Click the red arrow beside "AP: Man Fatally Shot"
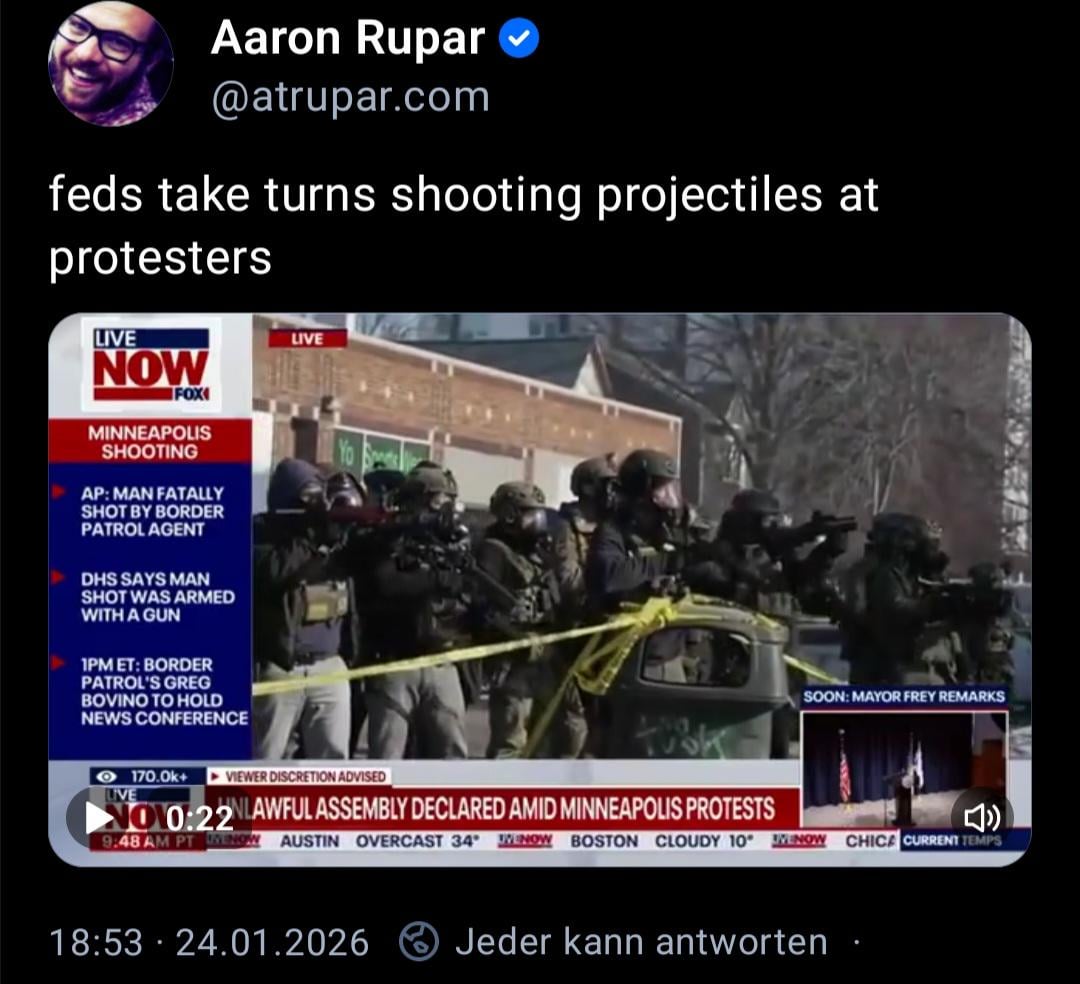Image resolution: width=1080 pixels, height=984 pixels. point(59,492)
